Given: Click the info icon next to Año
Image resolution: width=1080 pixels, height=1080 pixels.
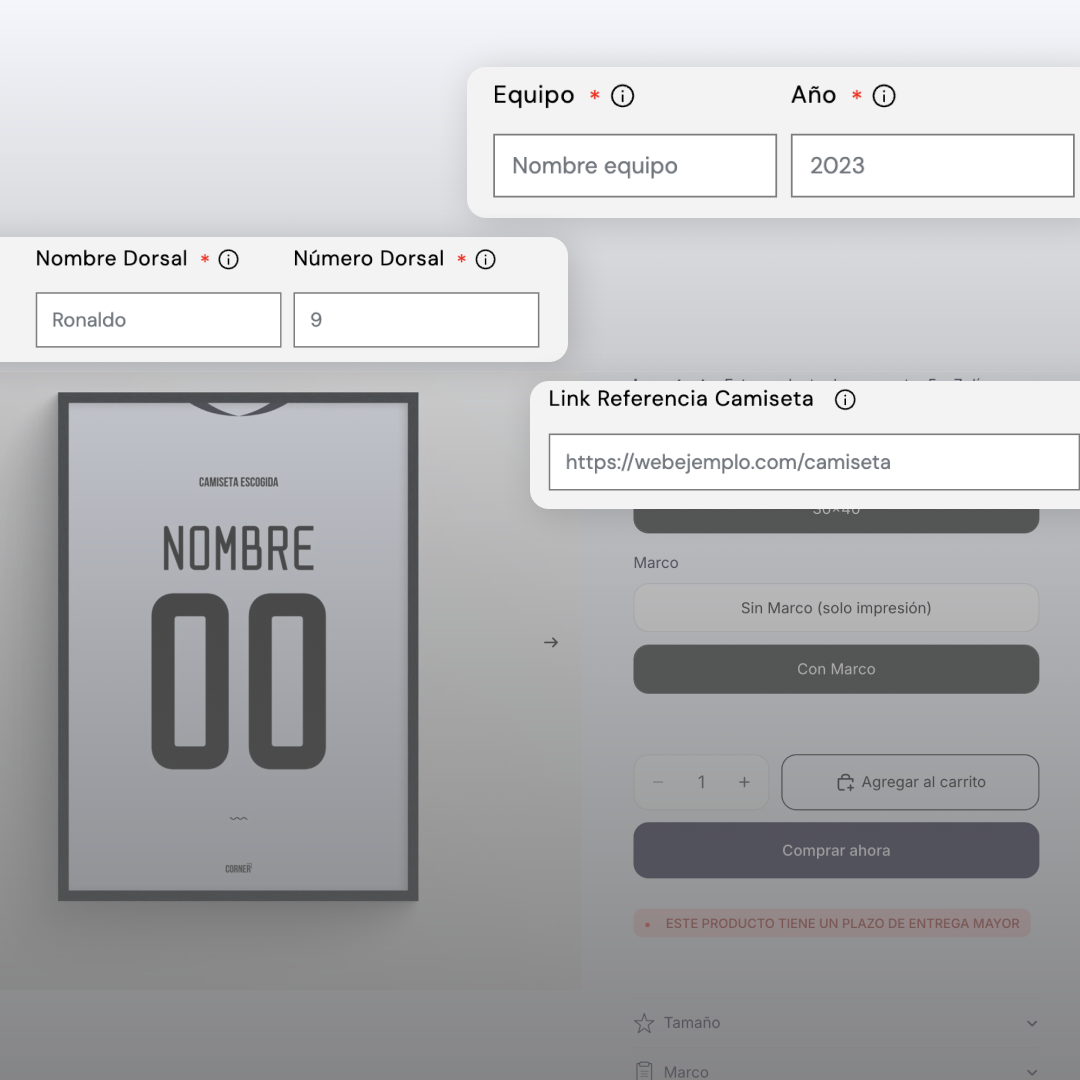Looking at the screenshot, I should 884,96.
